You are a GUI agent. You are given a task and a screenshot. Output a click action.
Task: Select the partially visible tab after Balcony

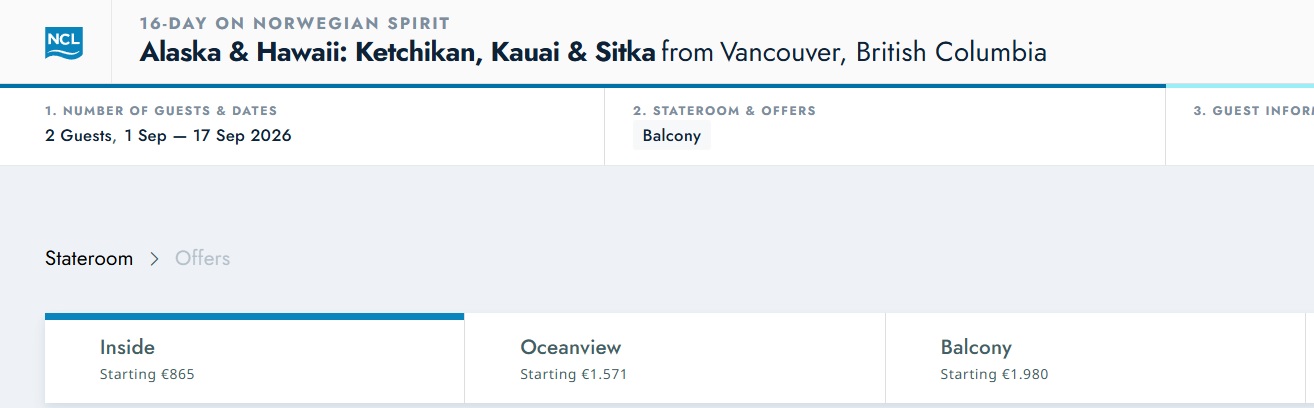(x=1310, y=360)
